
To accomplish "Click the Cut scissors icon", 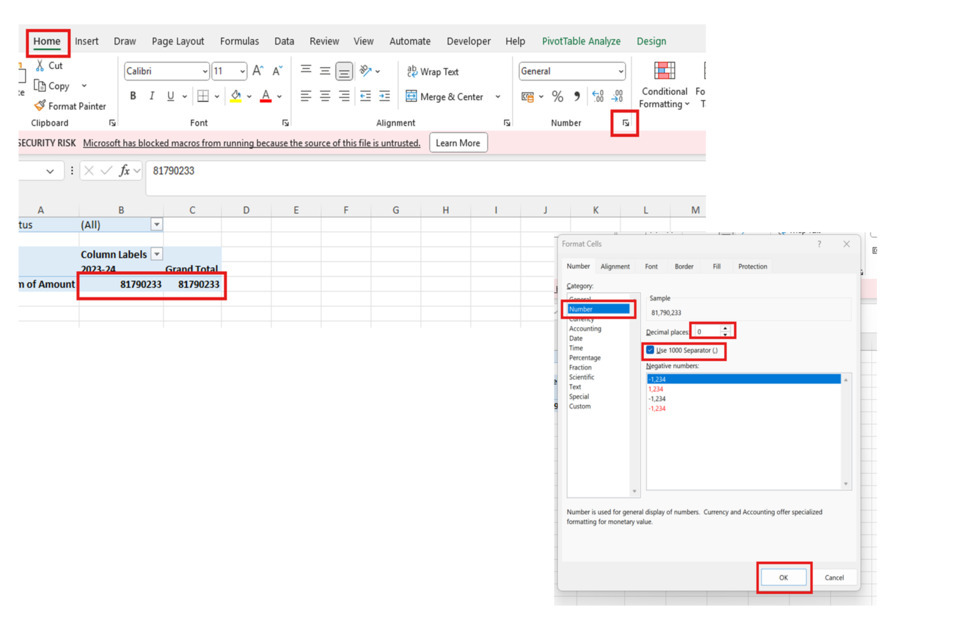I will coord(40,66).
